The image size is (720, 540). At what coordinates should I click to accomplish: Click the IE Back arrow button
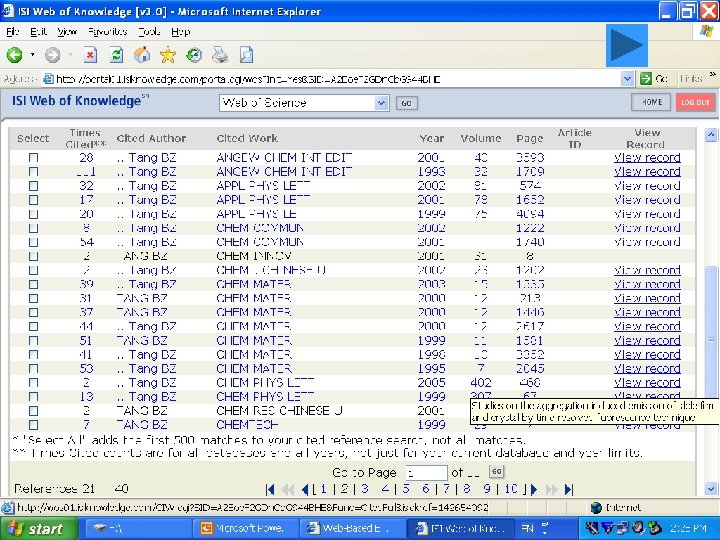click(14, 55)
